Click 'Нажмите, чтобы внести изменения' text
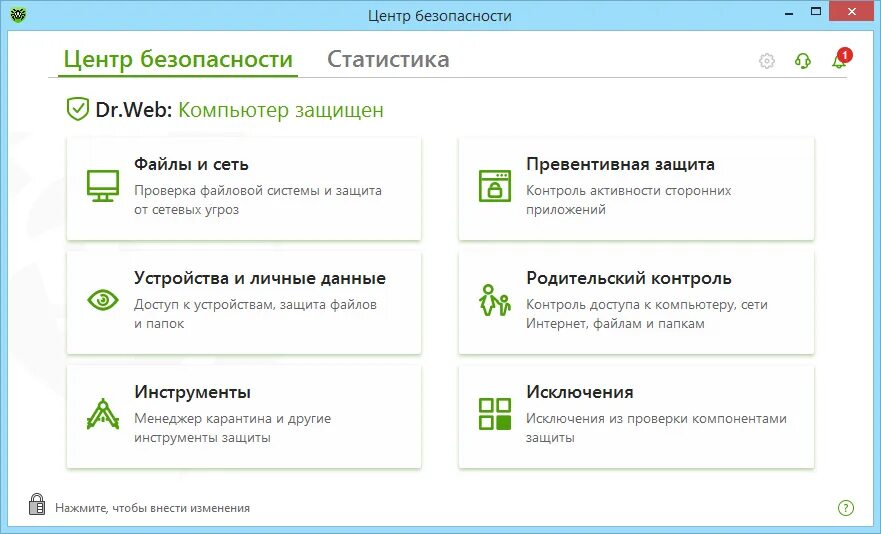881x534 pixels. tap(152, 508)
